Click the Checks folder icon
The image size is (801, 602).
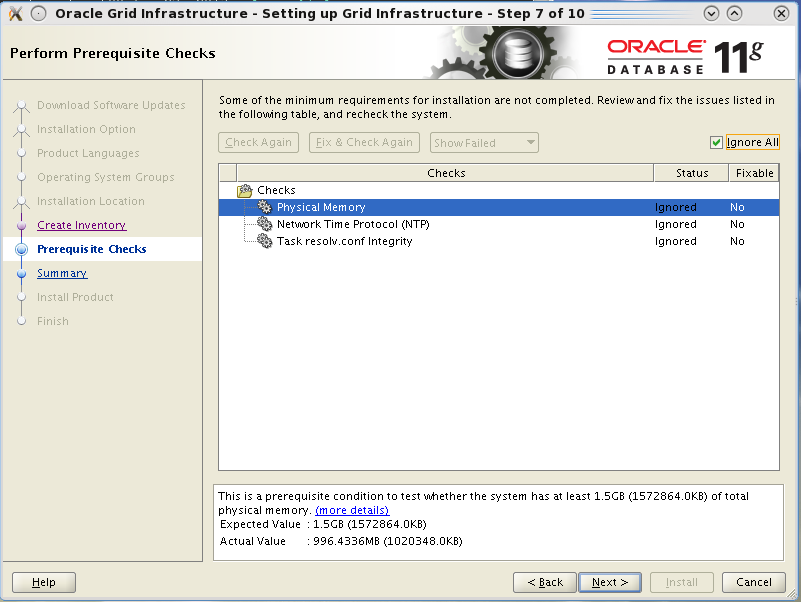tap(245, 190)
